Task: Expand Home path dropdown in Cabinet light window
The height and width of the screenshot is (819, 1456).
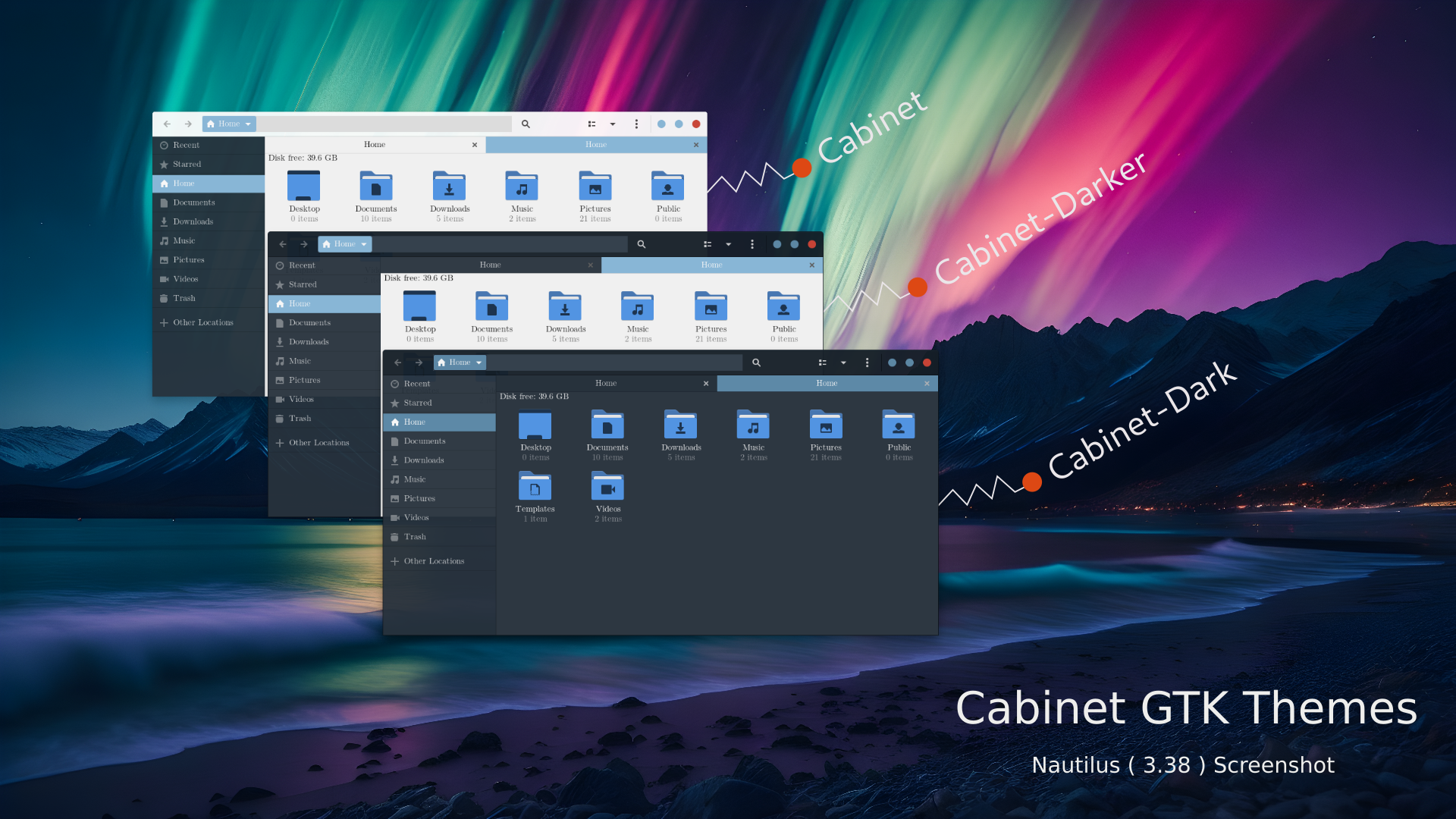Action: pos(229,124)
